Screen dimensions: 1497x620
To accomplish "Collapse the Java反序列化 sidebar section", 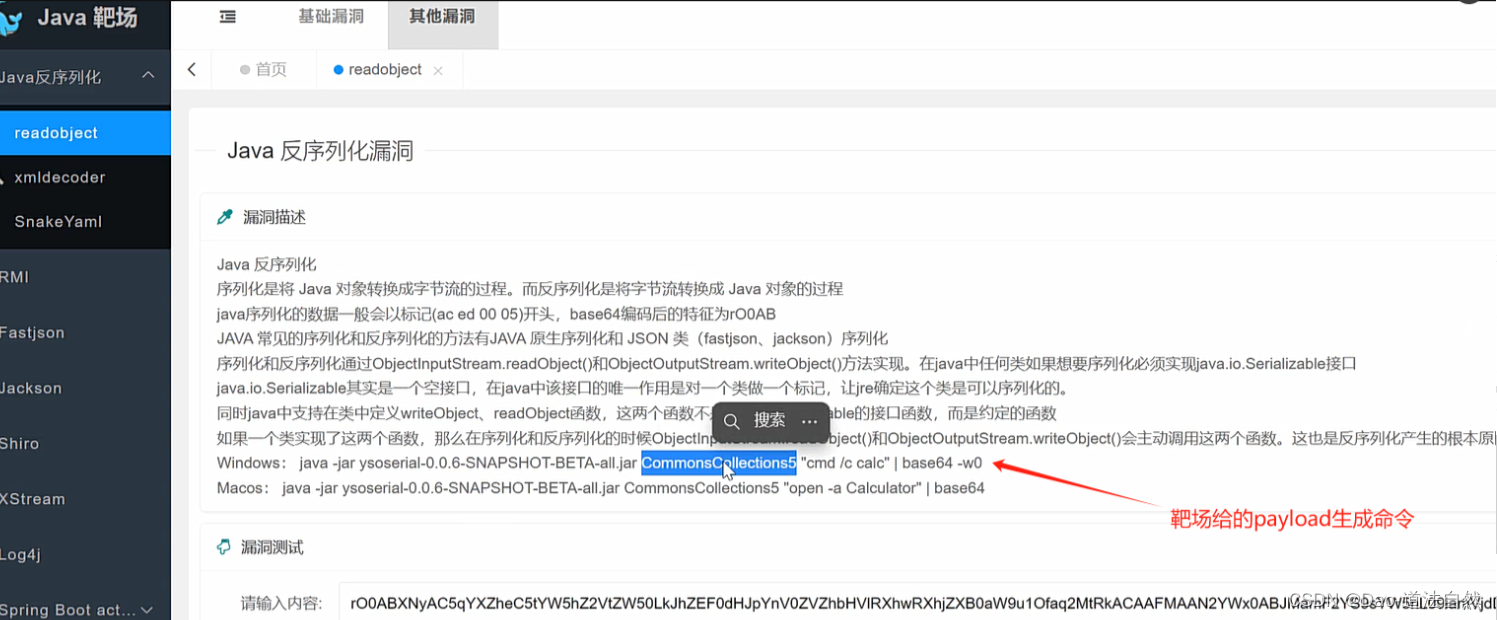I will (148, 75).
